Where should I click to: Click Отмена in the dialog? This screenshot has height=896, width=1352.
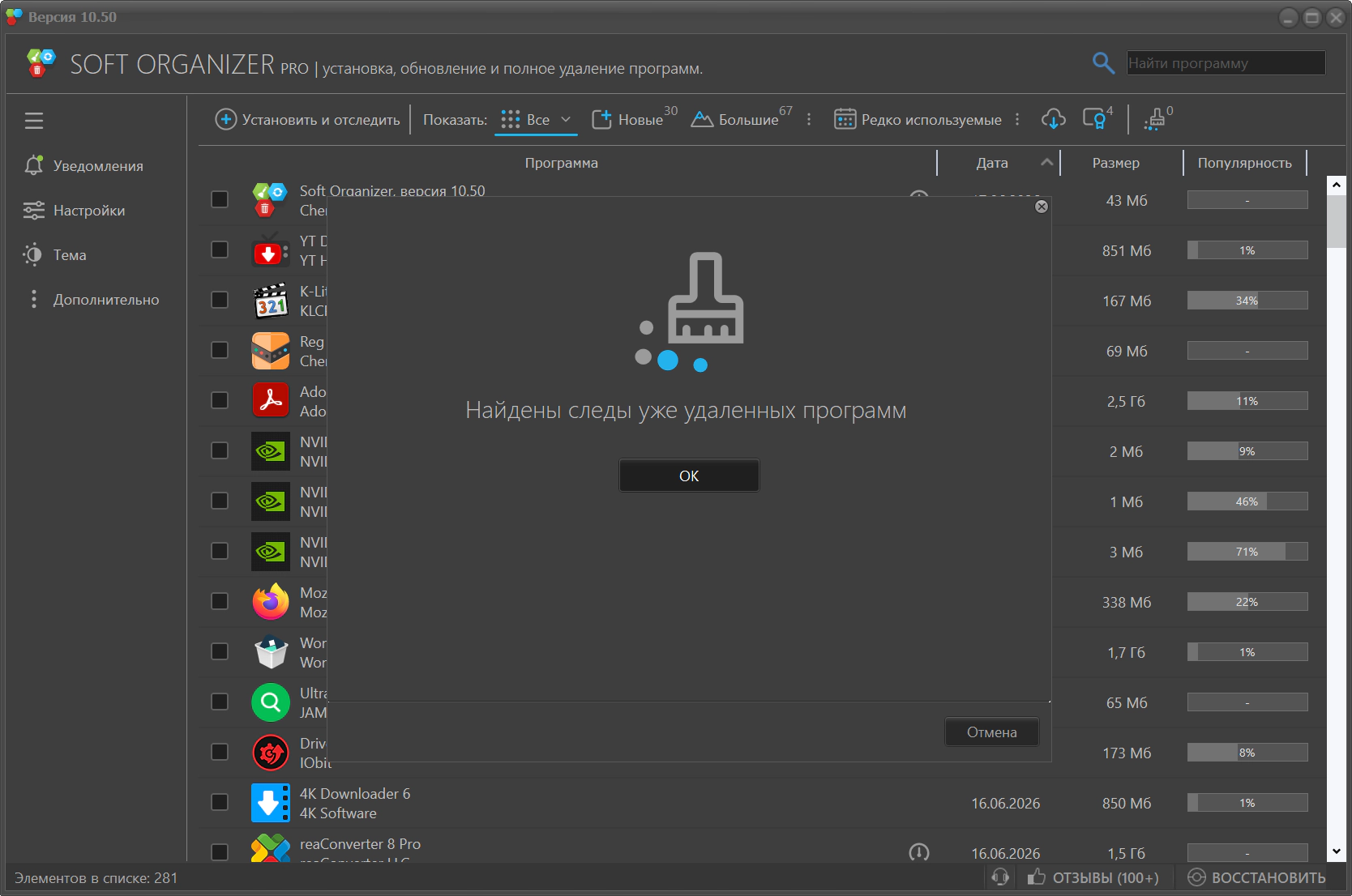[991, 732]
